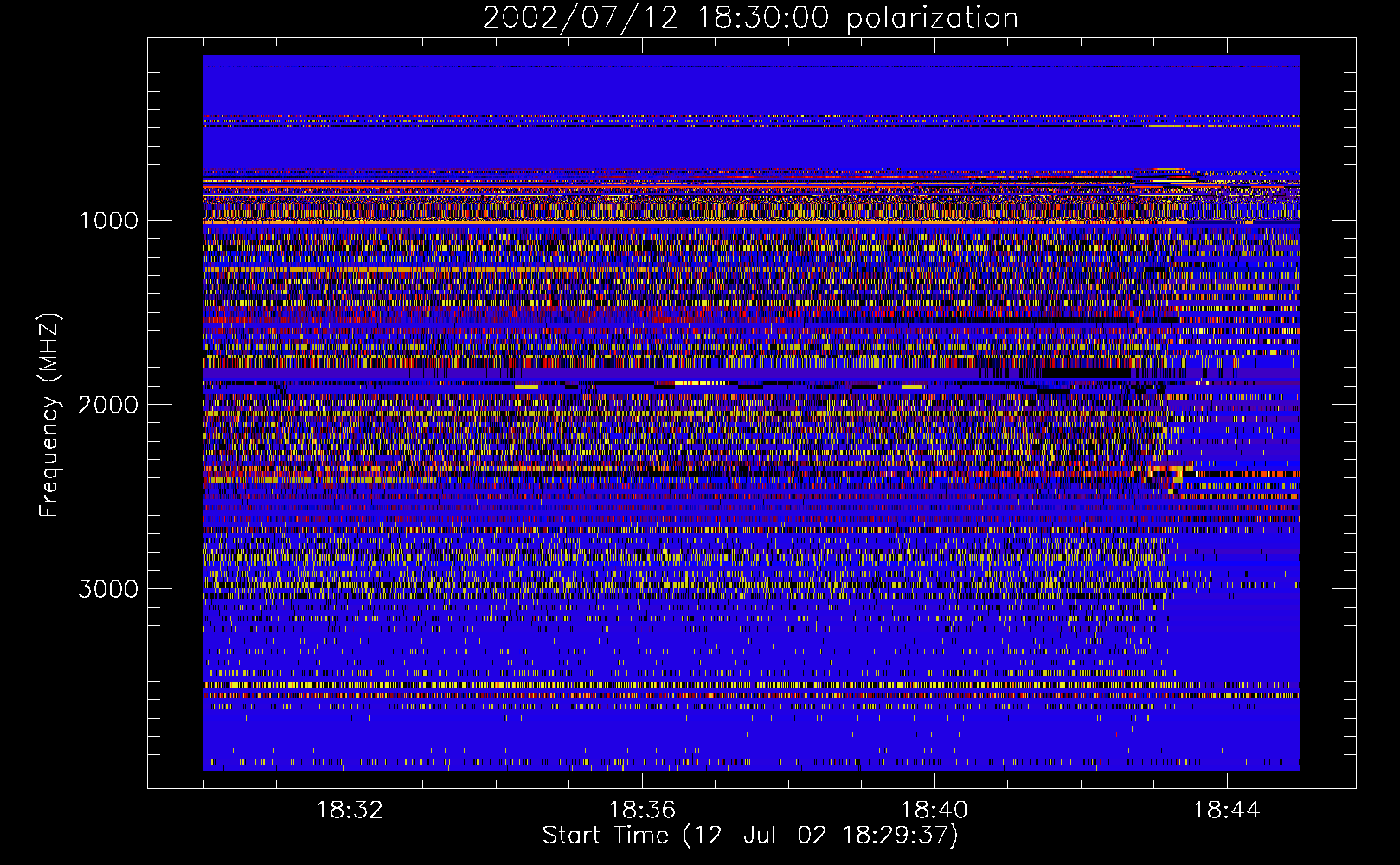Click inside the polarization spectrogram plot
The width and height of the screenshot is (1400, 865).
[751, 413]
